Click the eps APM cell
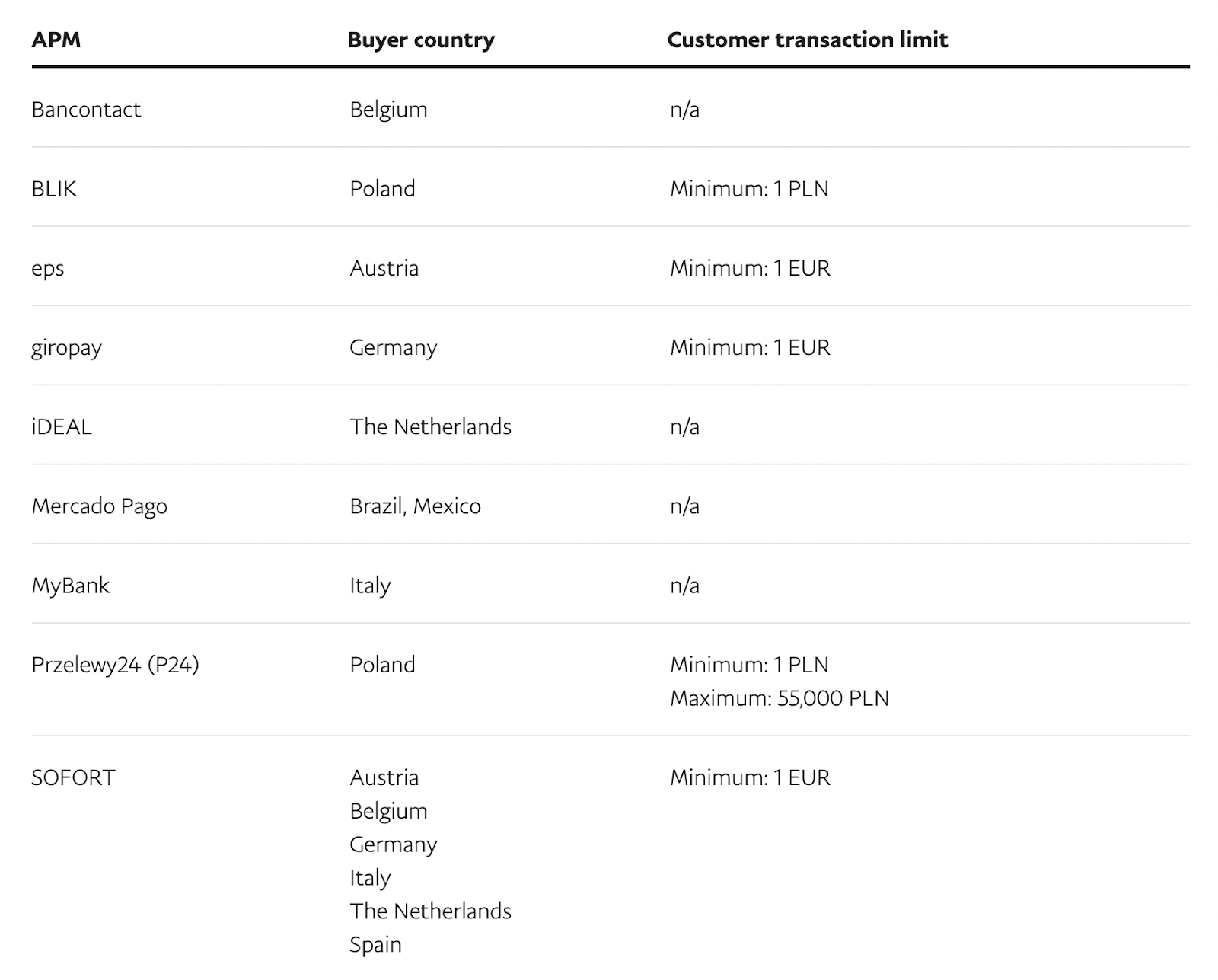Screen dimensions: 1218x980 coord(48,269)
